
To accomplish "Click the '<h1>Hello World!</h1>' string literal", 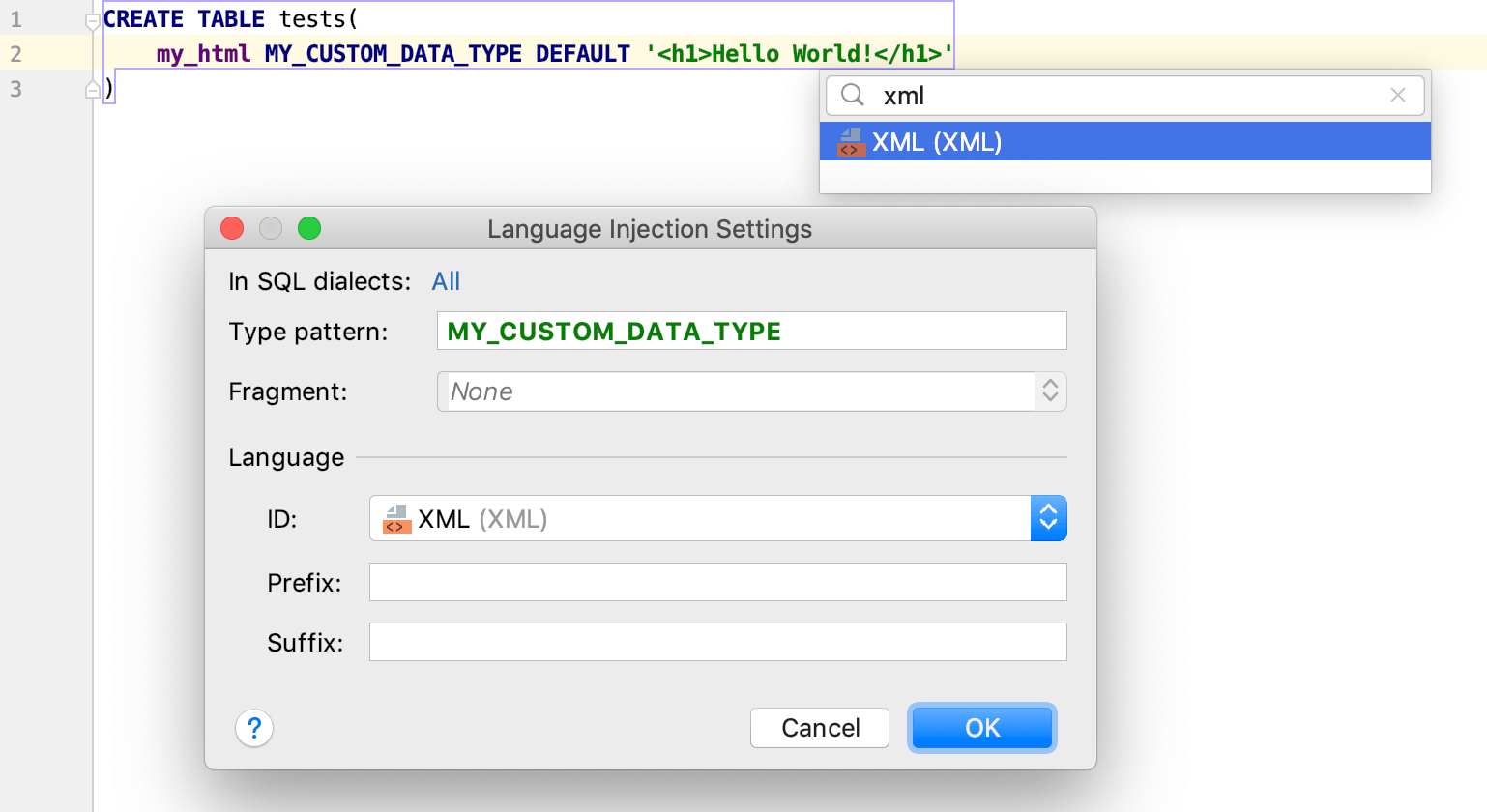I will tap(800, 54).
